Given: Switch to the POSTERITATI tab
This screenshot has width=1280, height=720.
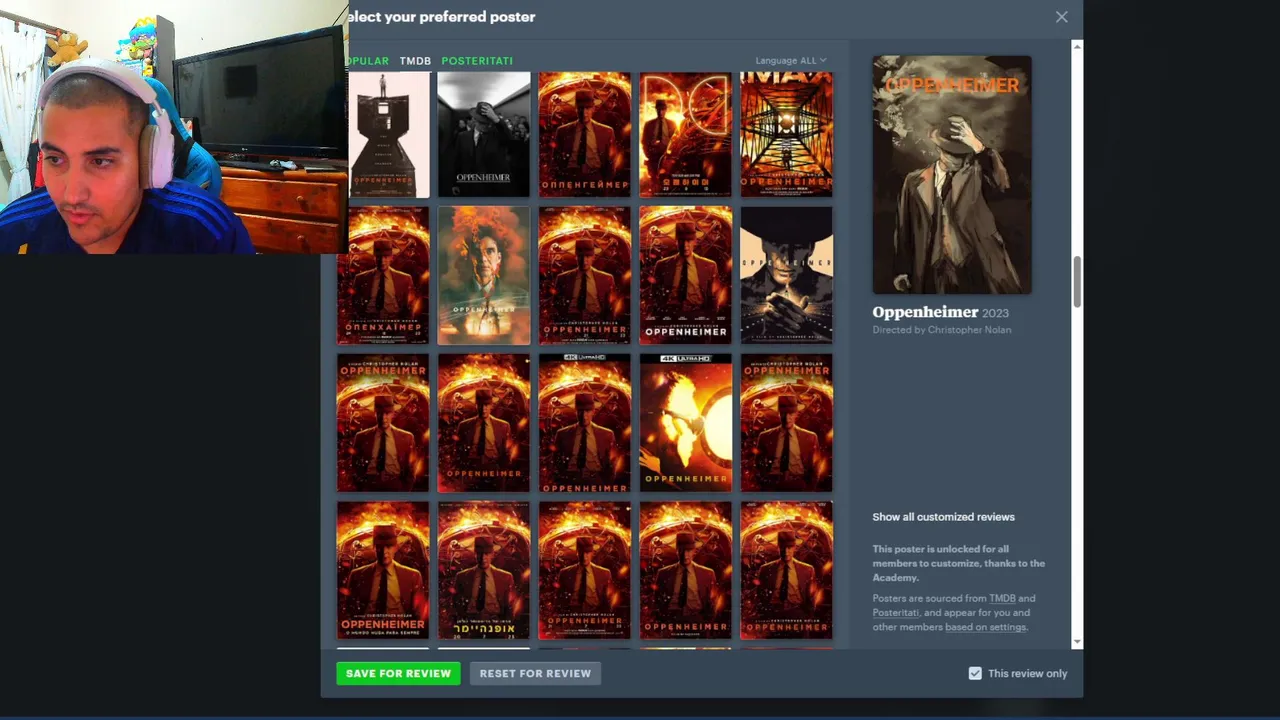Looking at the screenshot, I should 477,61.
